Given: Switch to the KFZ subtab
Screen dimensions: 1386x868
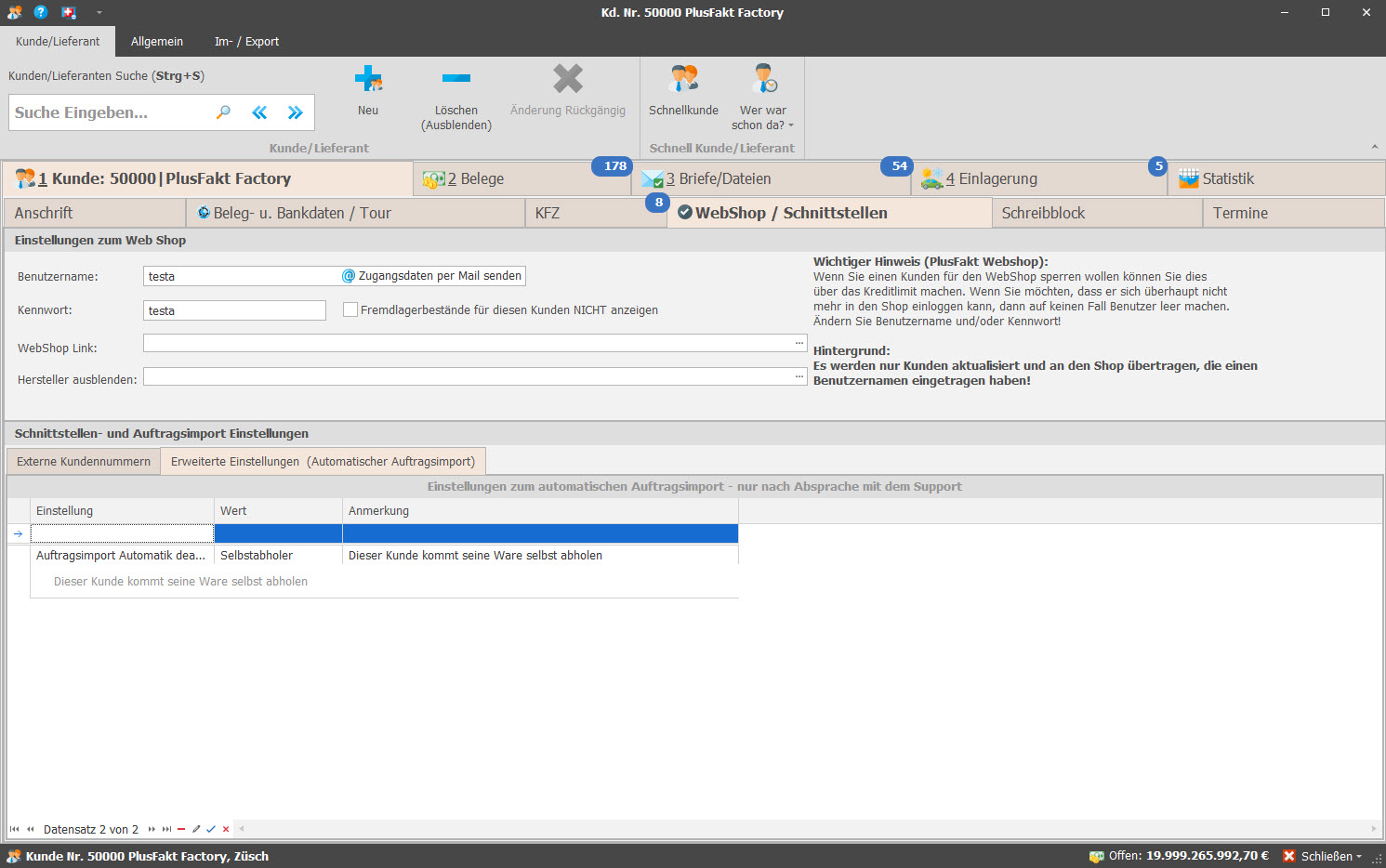Looking at the screenshot, I should 595,213.
